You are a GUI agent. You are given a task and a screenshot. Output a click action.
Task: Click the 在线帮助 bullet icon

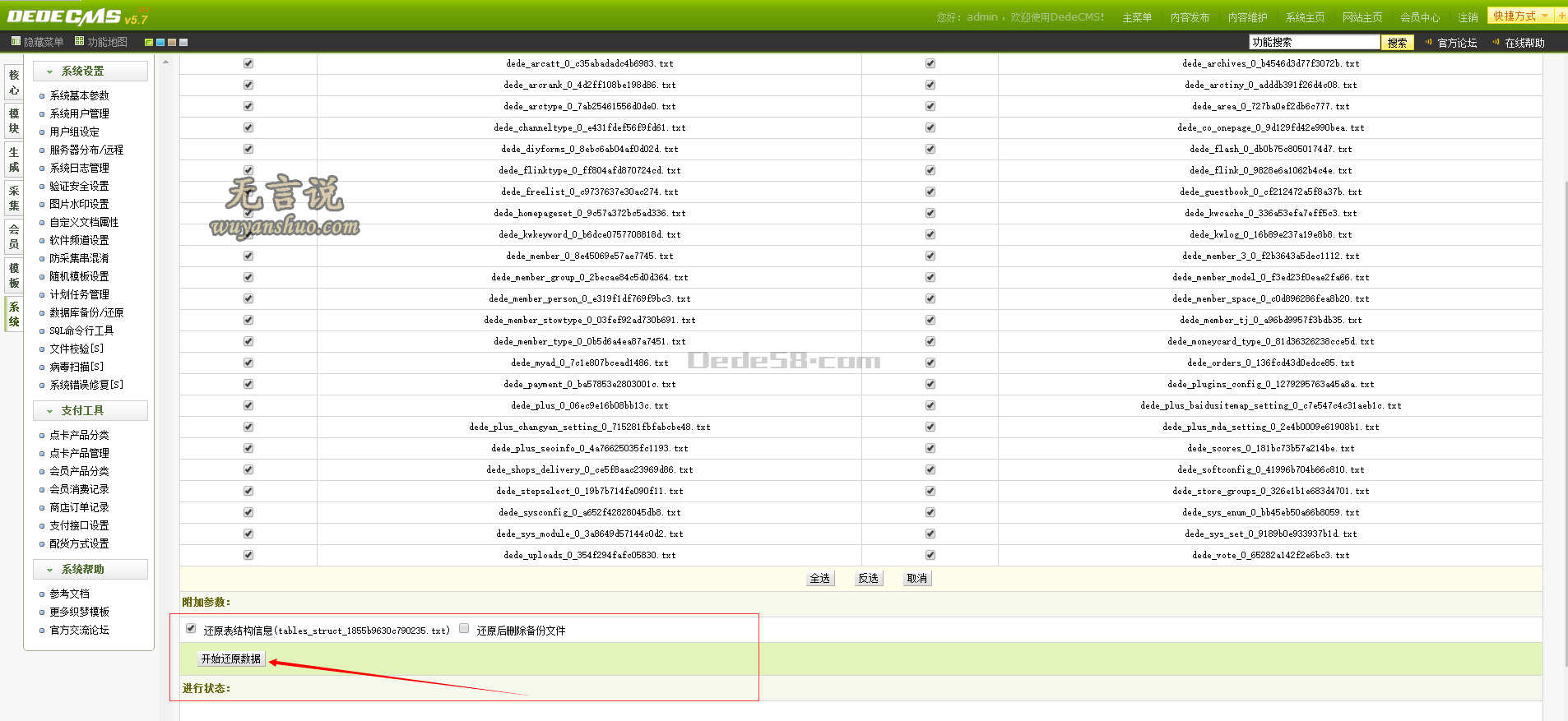[x=1496, y=42]
